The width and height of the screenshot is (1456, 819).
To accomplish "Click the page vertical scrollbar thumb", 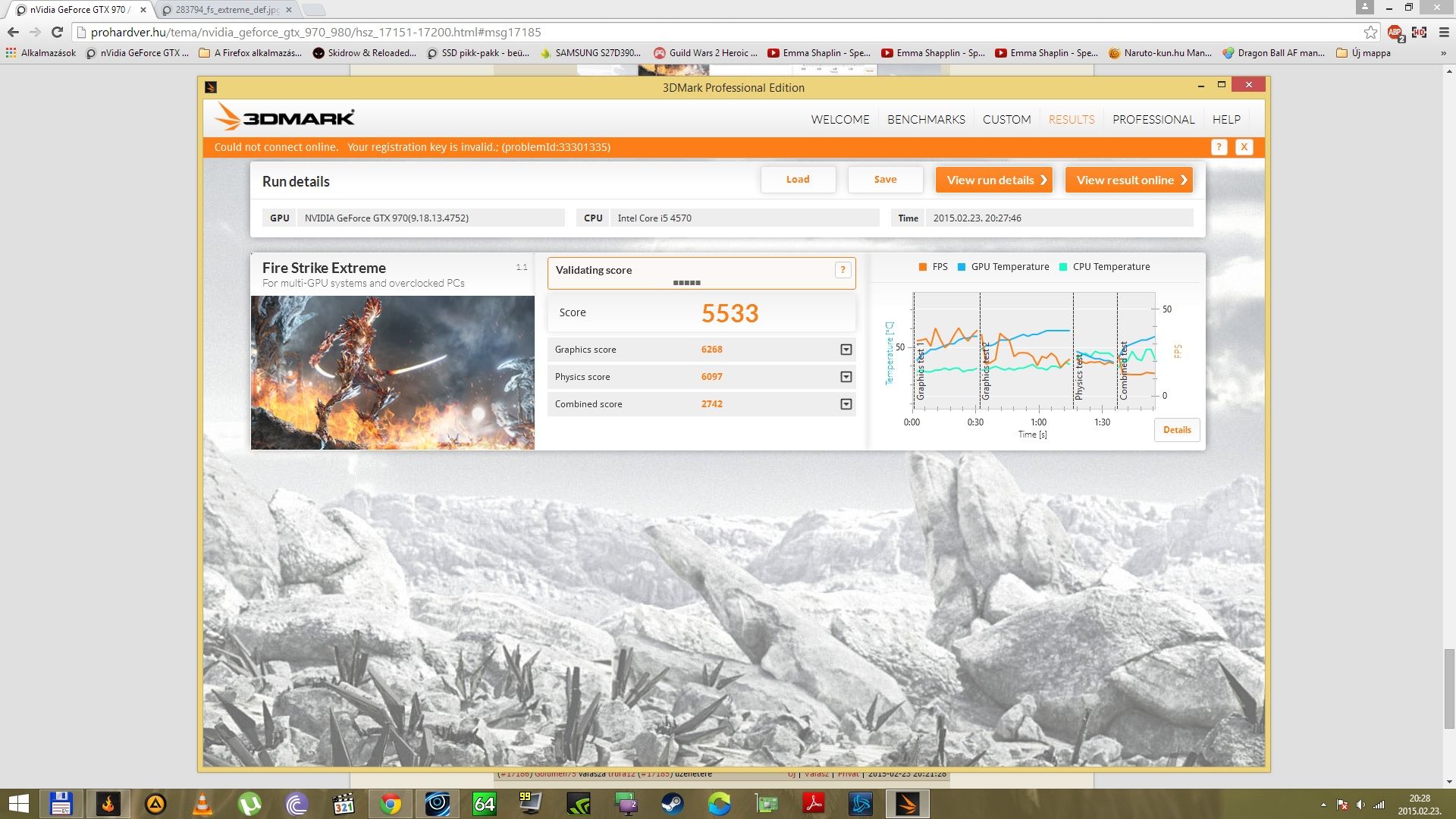I will (x=1449, y=689).
